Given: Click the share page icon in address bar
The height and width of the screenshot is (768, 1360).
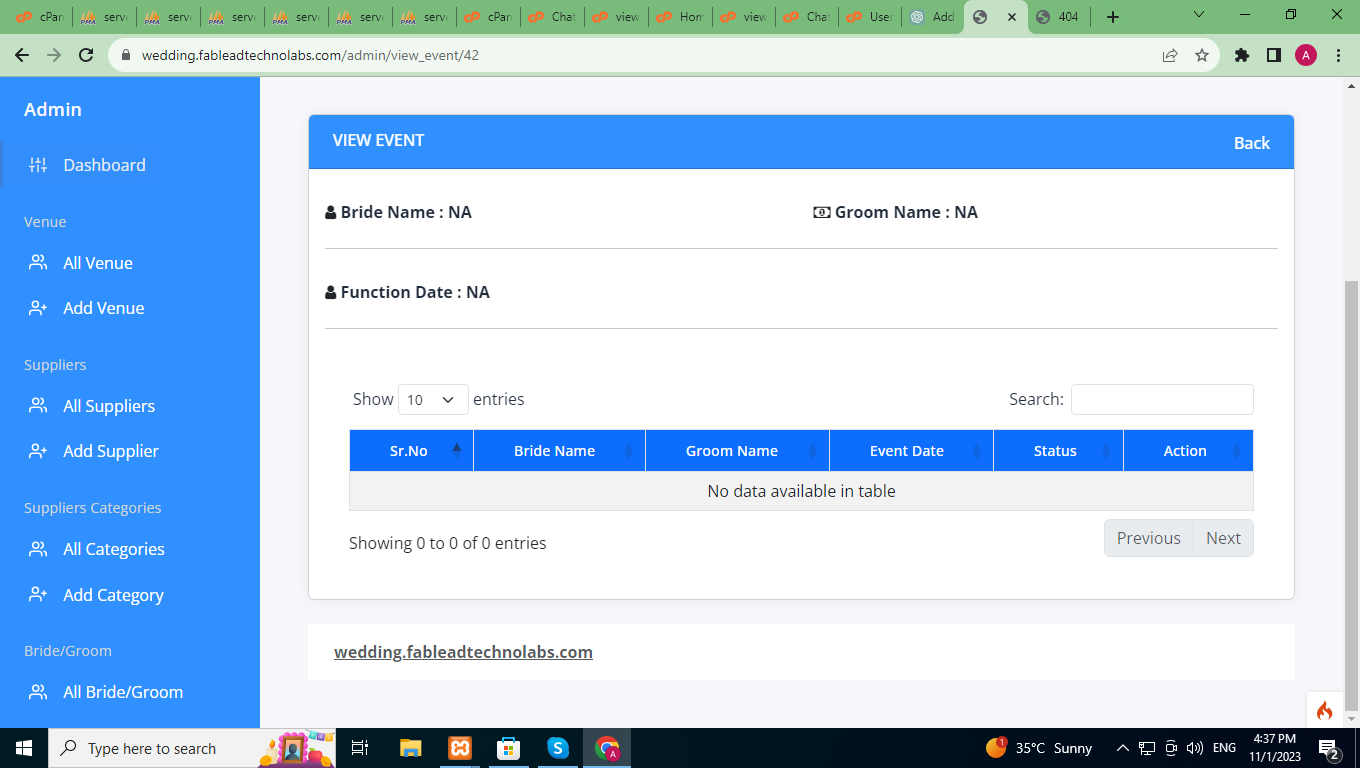Looking at the screenshot, I should (x=1170, y=55).
